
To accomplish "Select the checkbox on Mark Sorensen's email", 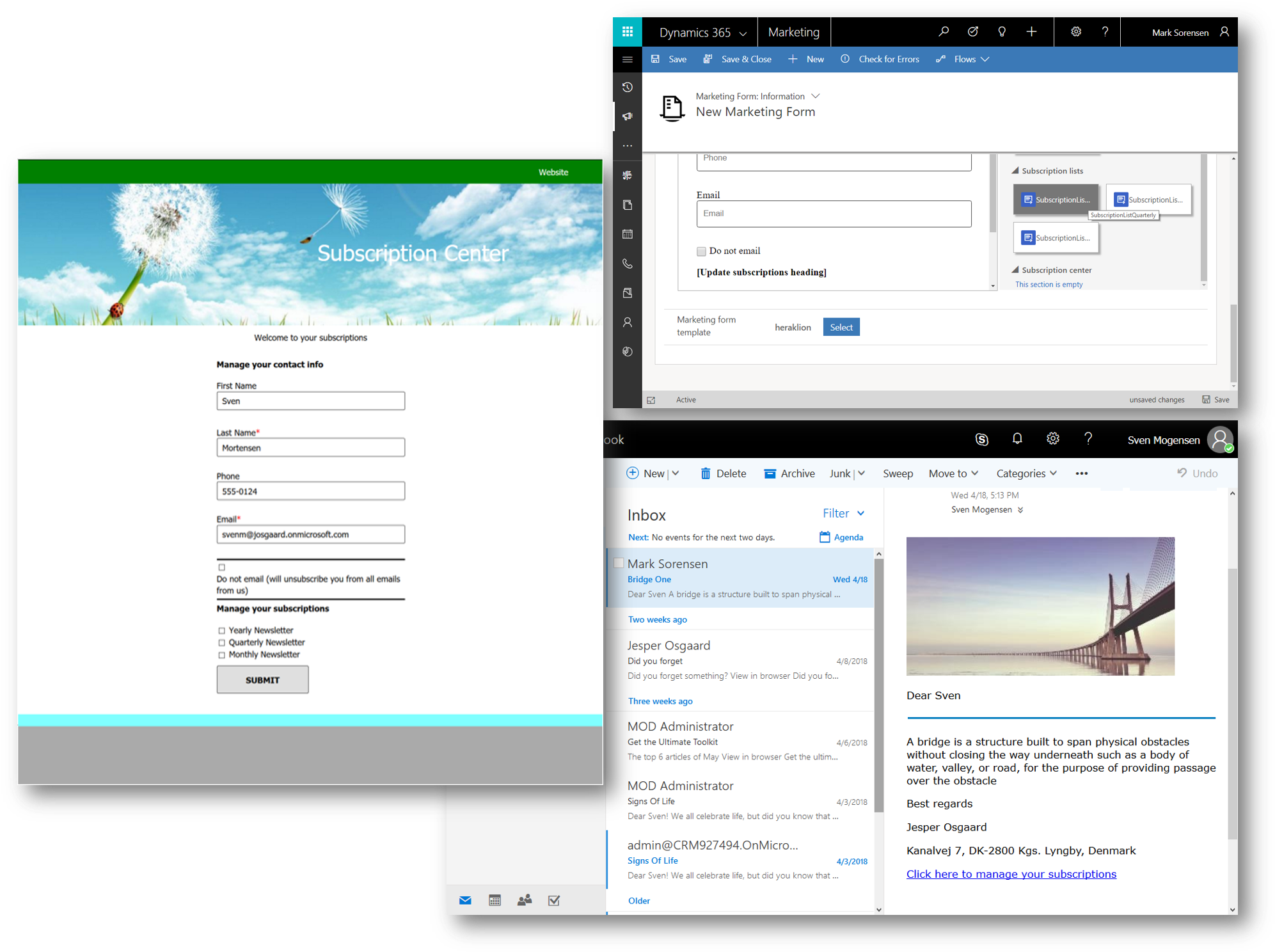I will [x=619, y=562].
